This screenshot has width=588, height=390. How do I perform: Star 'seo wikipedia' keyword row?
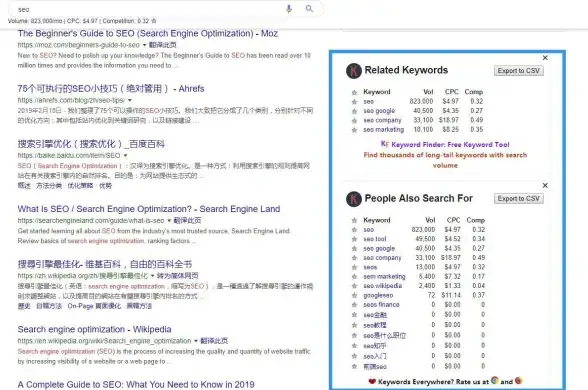coord(354,286)
